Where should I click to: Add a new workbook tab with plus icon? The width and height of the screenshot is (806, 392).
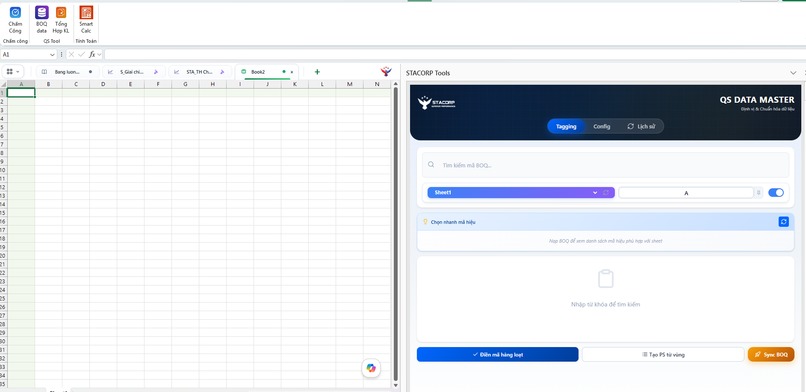click(317, 72)
